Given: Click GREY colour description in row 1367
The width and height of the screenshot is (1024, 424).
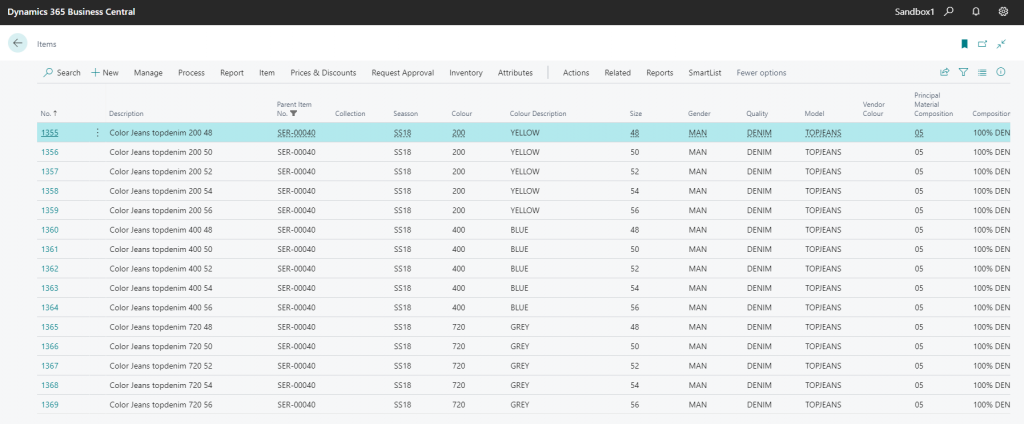Looking at the screenshot, I should click(x=520, y=366).
